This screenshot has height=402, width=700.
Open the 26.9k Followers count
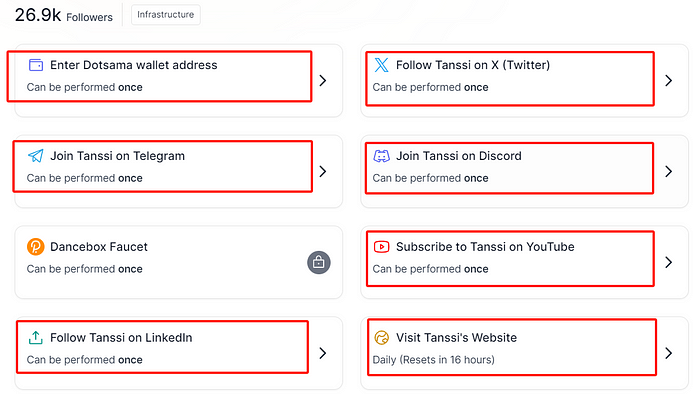point(64,15)
